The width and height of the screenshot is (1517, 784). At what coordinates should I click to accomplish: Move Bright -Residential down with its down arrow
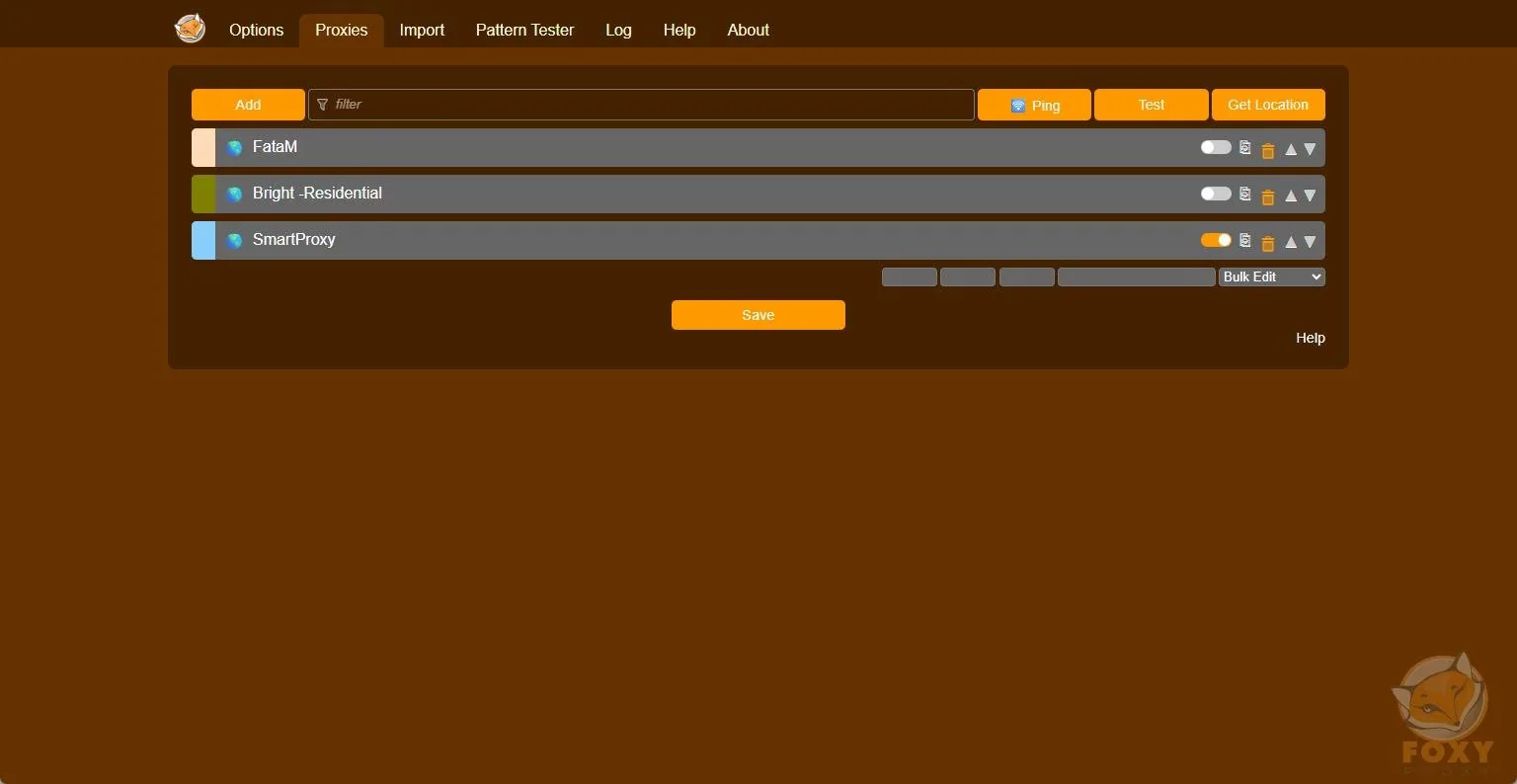[x=1311, y=196]
